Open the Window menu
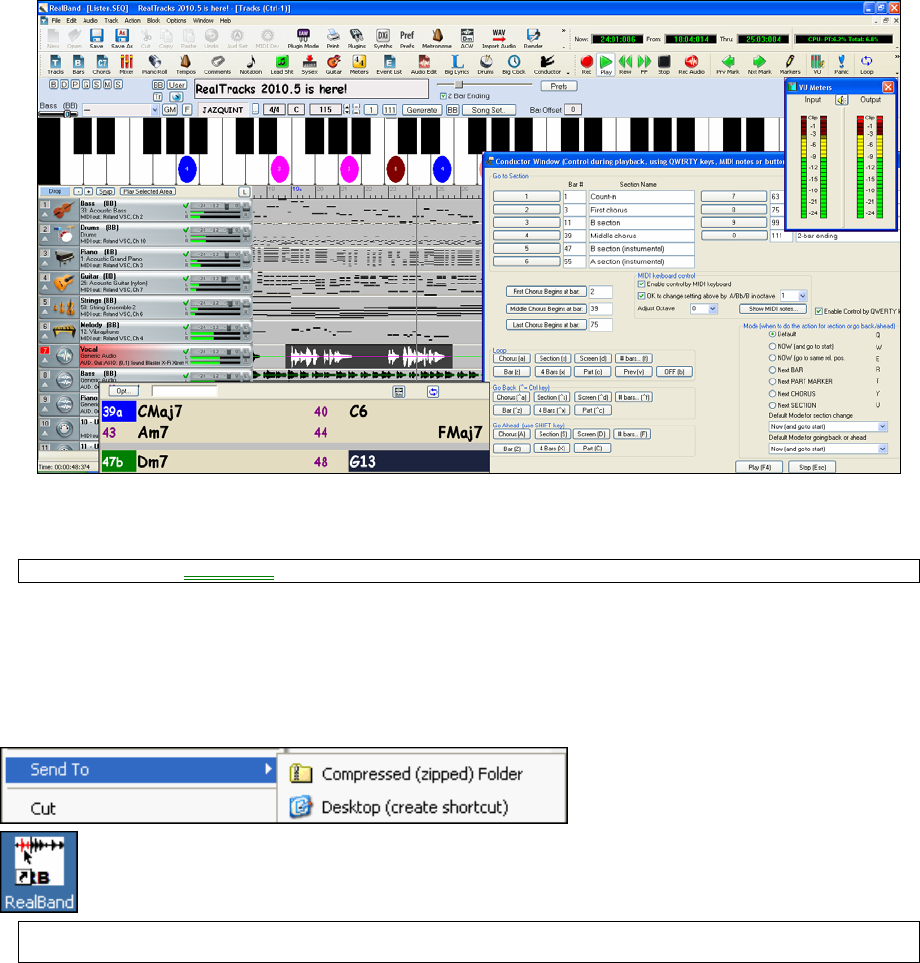920x963 pixels. pyautogui.click(x=203, y=20)
